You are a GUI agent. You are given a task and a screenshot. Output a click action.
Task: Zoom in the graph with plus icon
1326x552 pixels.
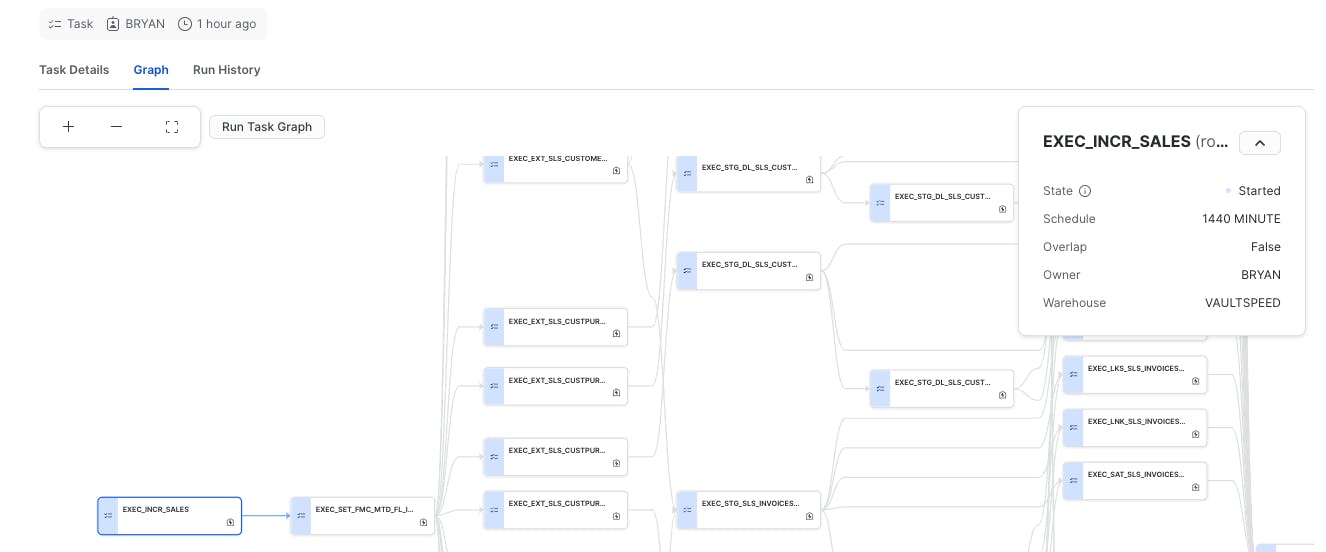pos(68,127)
